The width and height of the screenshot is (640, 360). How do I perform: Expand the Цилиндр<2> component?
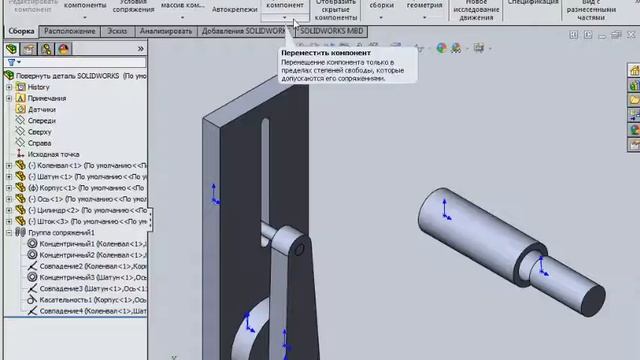pos(9,210)
